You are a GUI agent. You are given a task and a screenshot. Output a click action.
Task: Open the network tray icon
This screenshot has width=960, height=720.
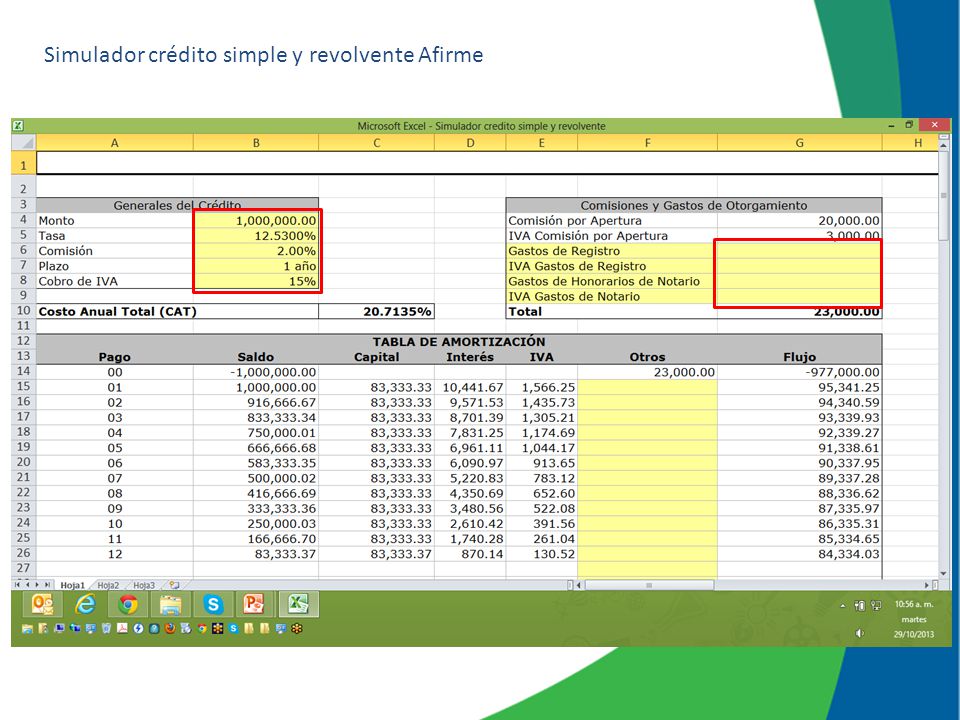(x=876, y=606)
